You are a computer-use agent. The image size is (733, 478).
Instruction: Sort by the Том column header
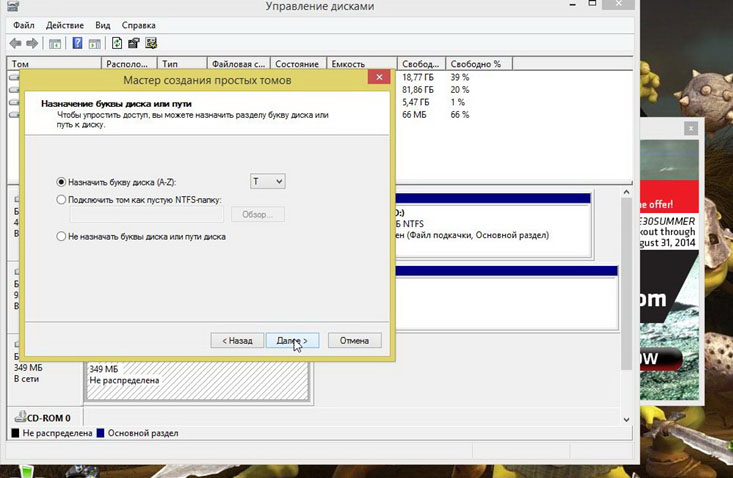(54, 64)
